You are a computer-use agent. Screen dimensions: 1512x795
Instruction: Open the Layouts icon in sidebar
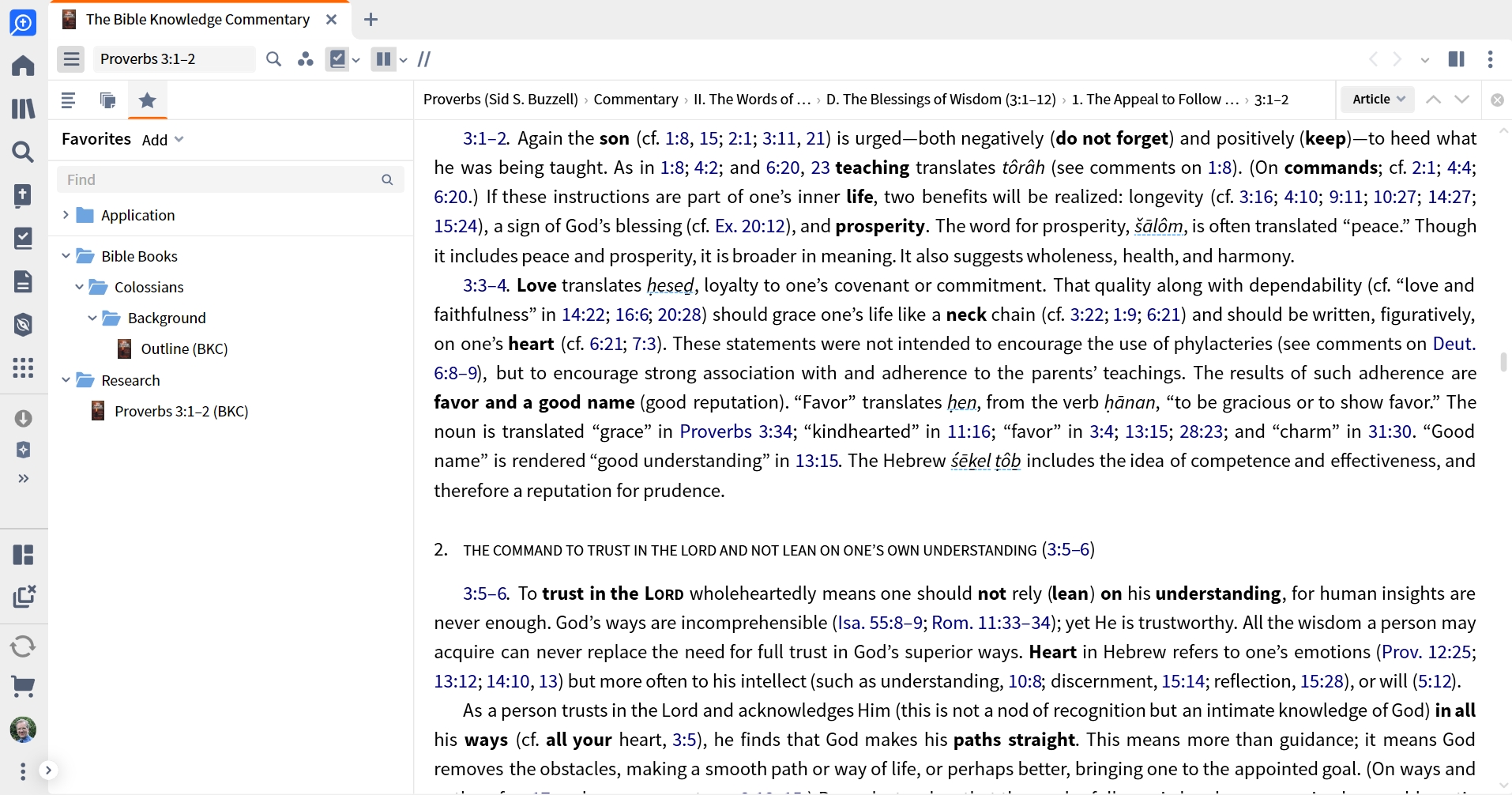coord(23,555)
